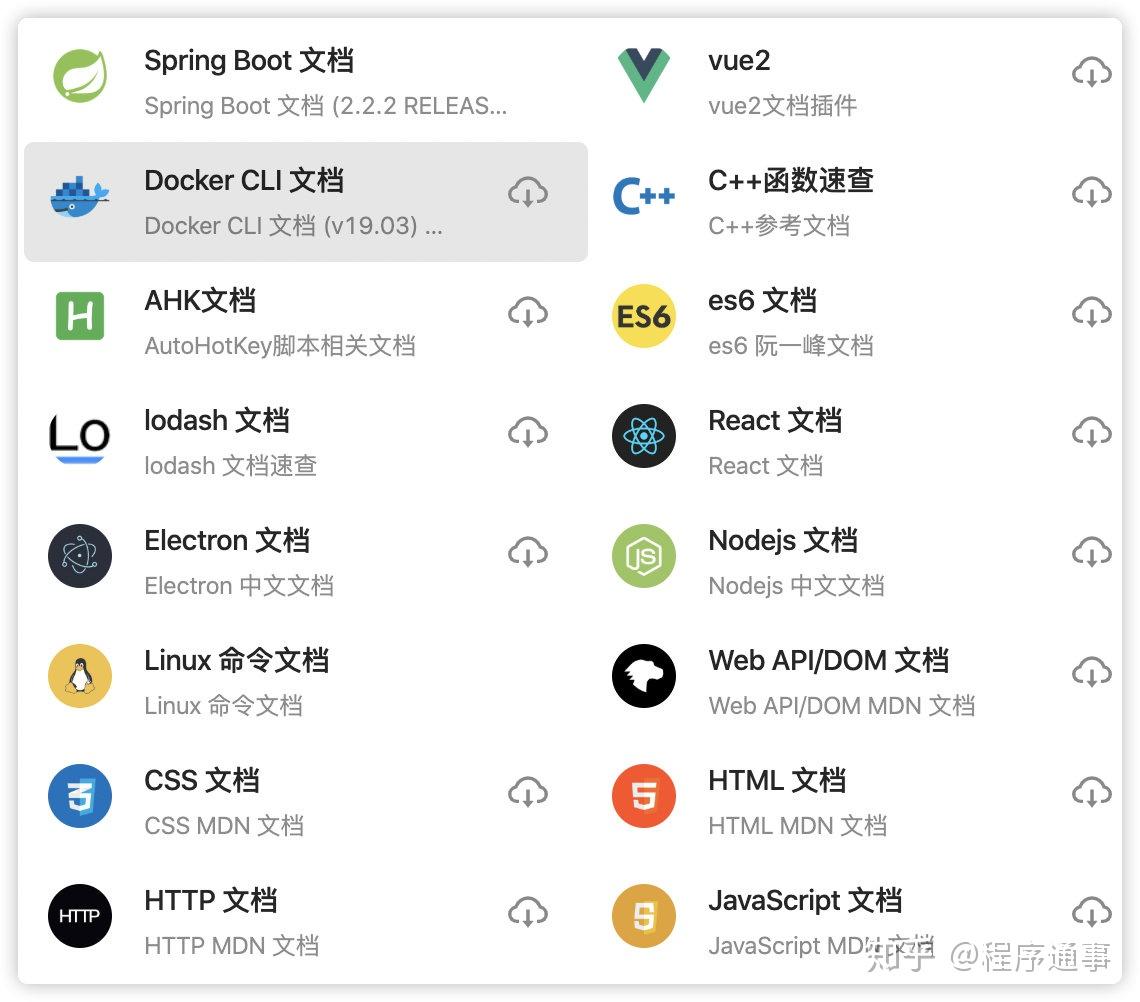
Task: Click the Electron logo icon
Action: tap(80, 555)
